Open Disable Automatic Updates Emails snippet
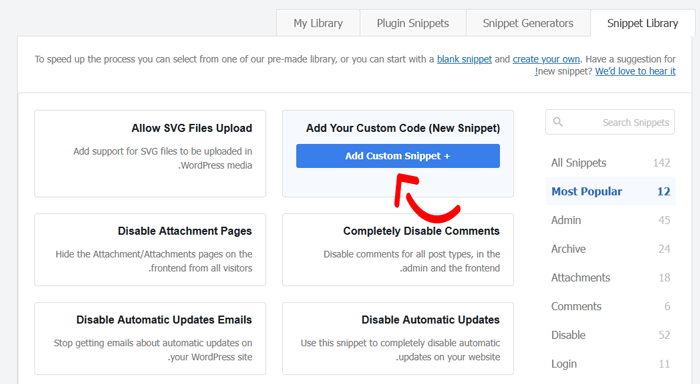Screen dimensions: 700x384 point(150,338)
